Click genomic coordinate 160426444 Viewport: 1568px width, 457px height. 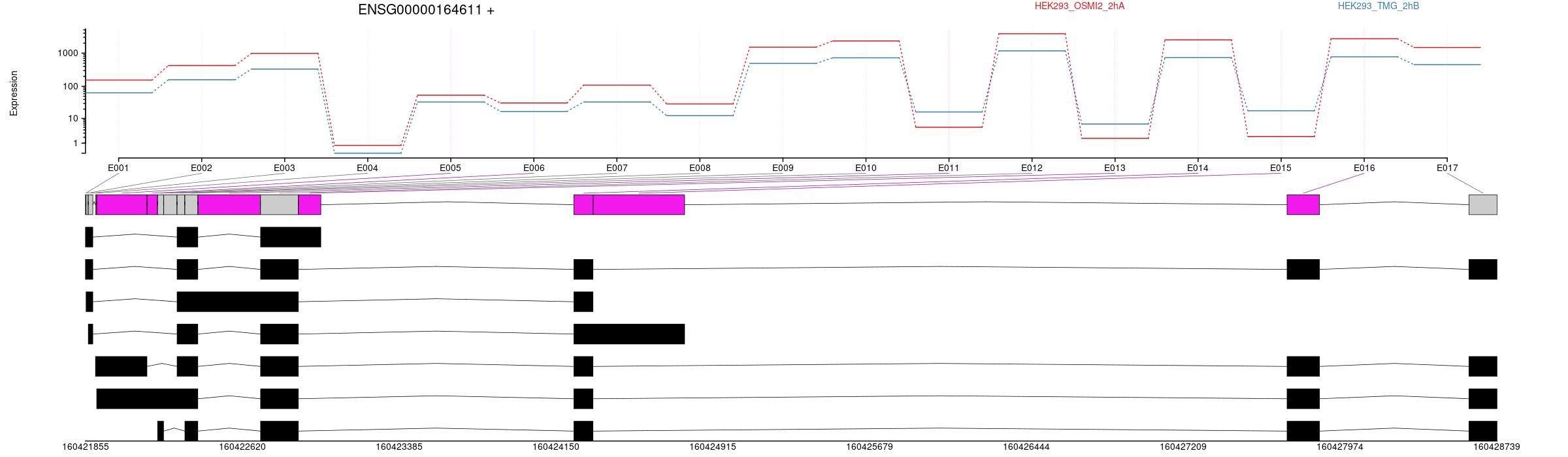coord(1026,447)
